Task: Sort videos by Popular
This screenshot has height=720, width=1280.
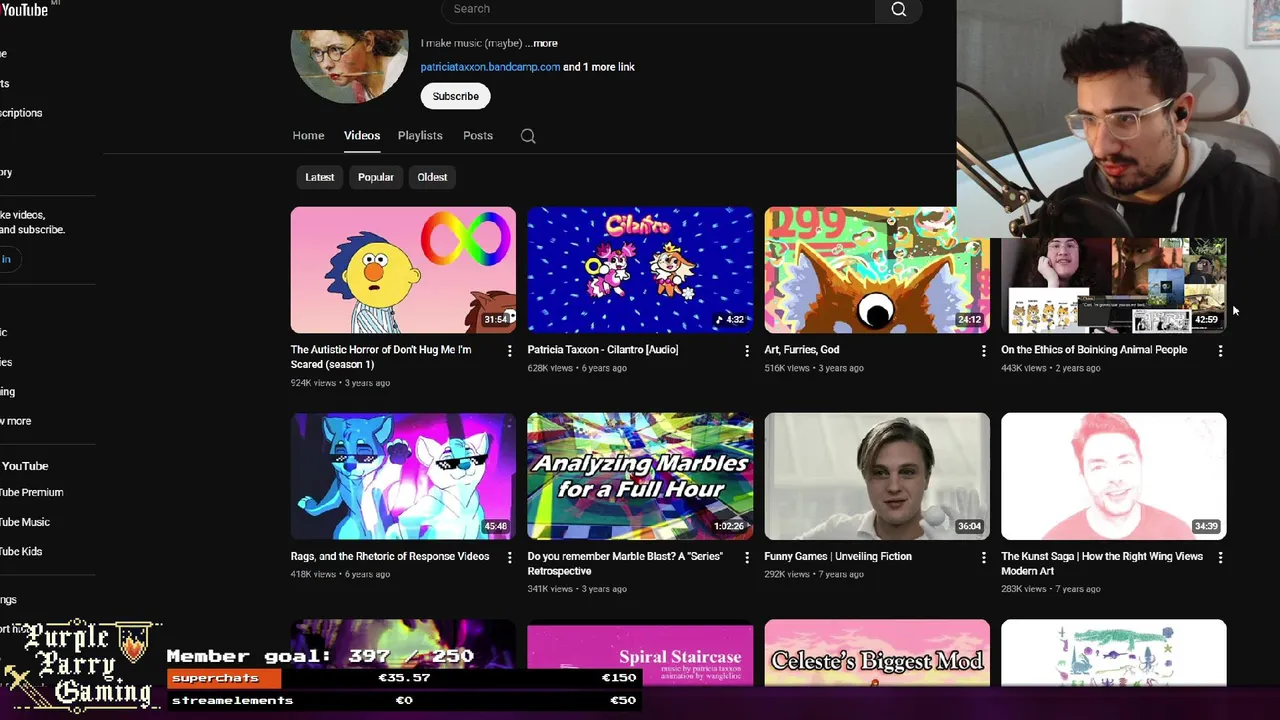Action: 376,177
